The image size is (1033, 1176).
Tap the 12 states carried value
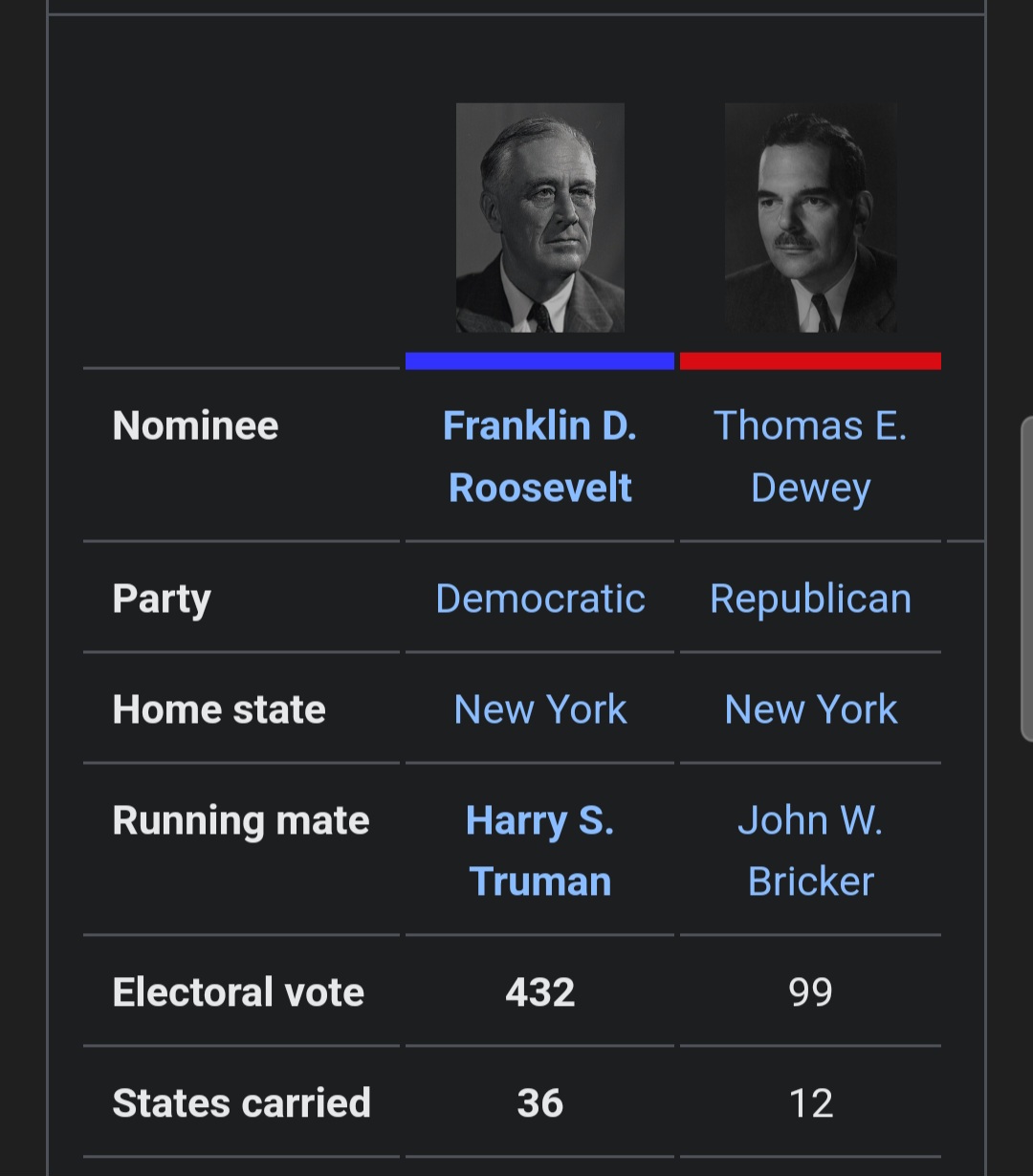click(x=811, y=1103)
